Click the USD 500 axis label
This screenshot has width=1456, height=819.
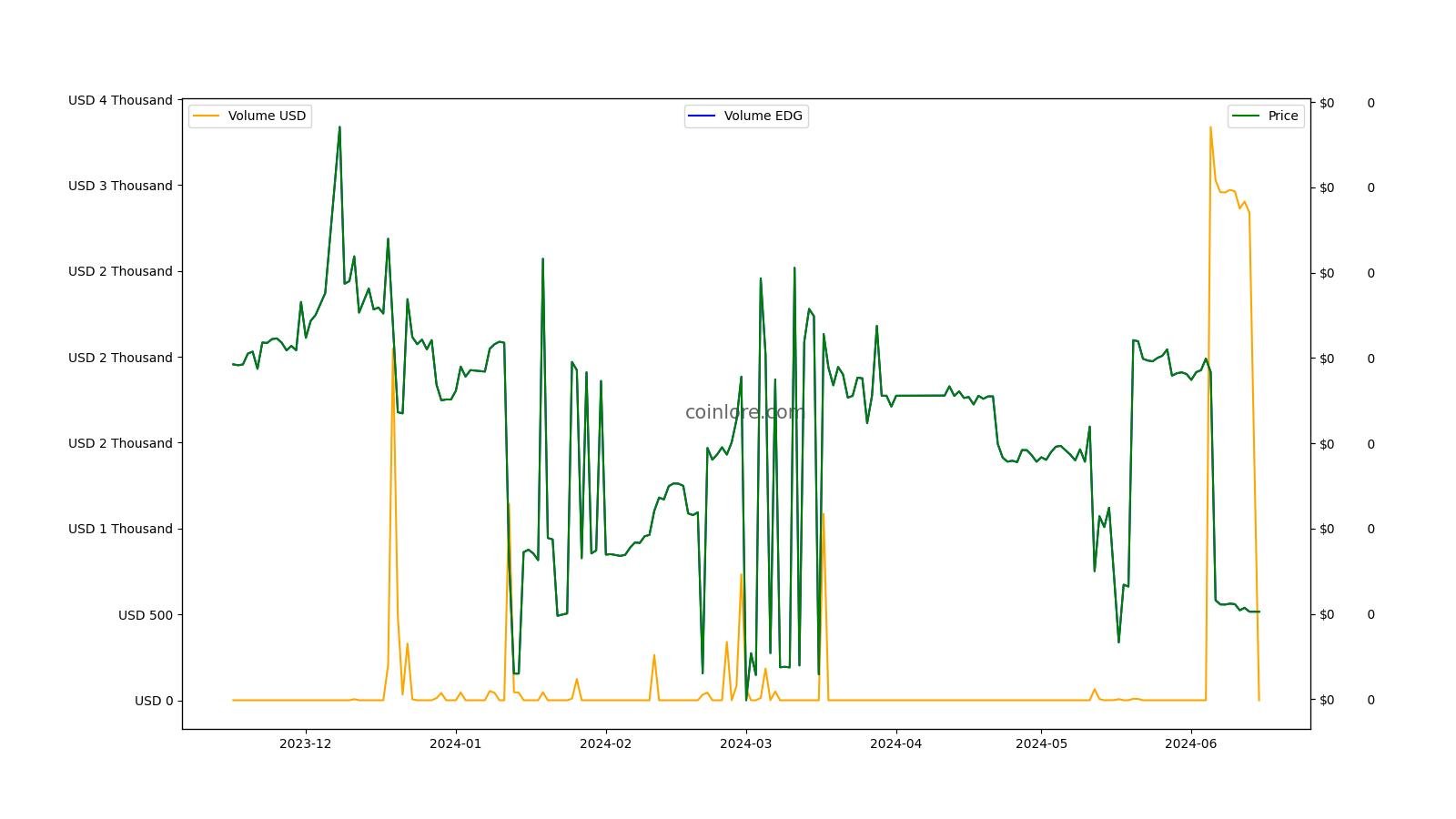pos(146,615)
